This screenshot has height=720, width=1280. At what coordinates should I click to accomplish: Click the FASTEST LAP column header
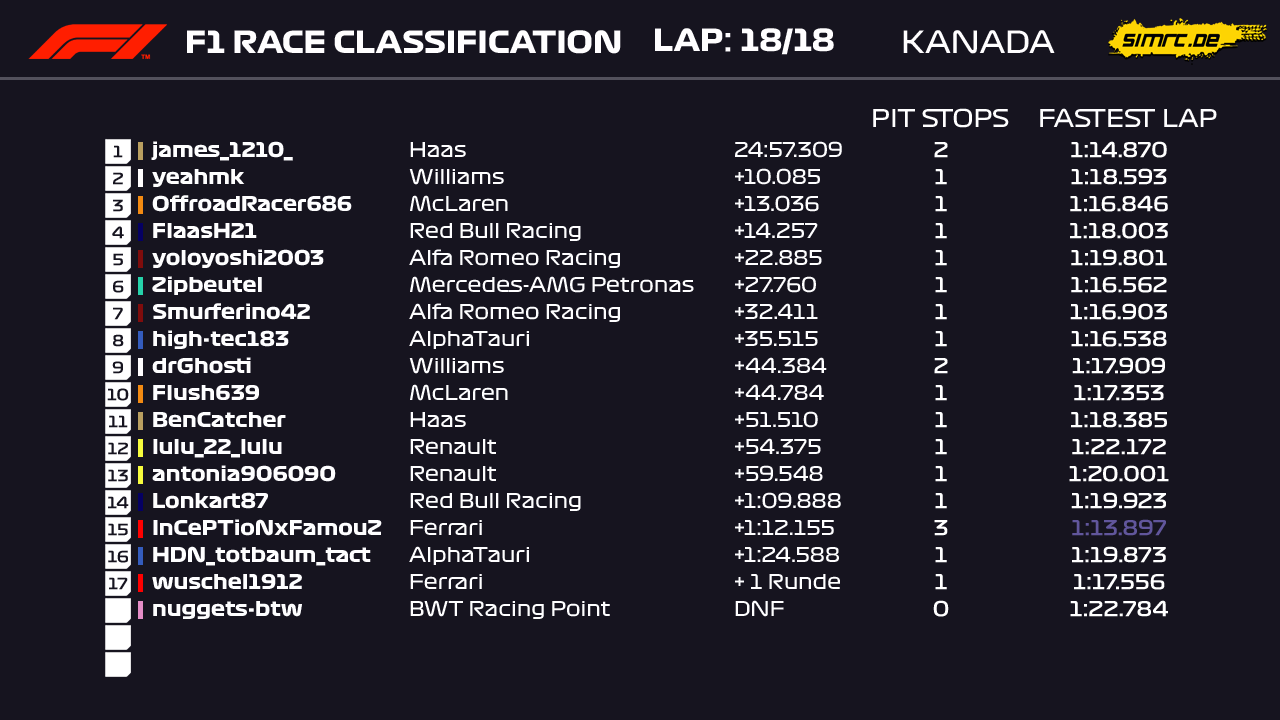click(1127, 118)
